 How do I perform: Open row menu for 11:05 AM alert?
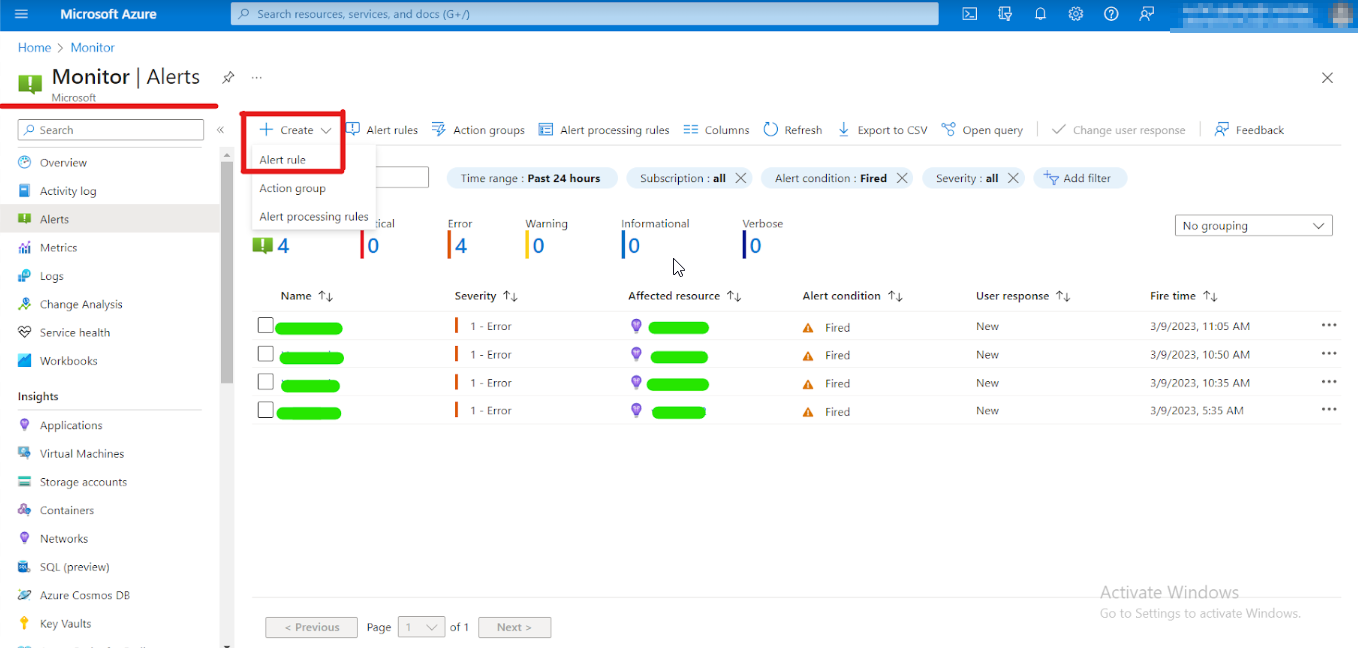pos(1329,325)
